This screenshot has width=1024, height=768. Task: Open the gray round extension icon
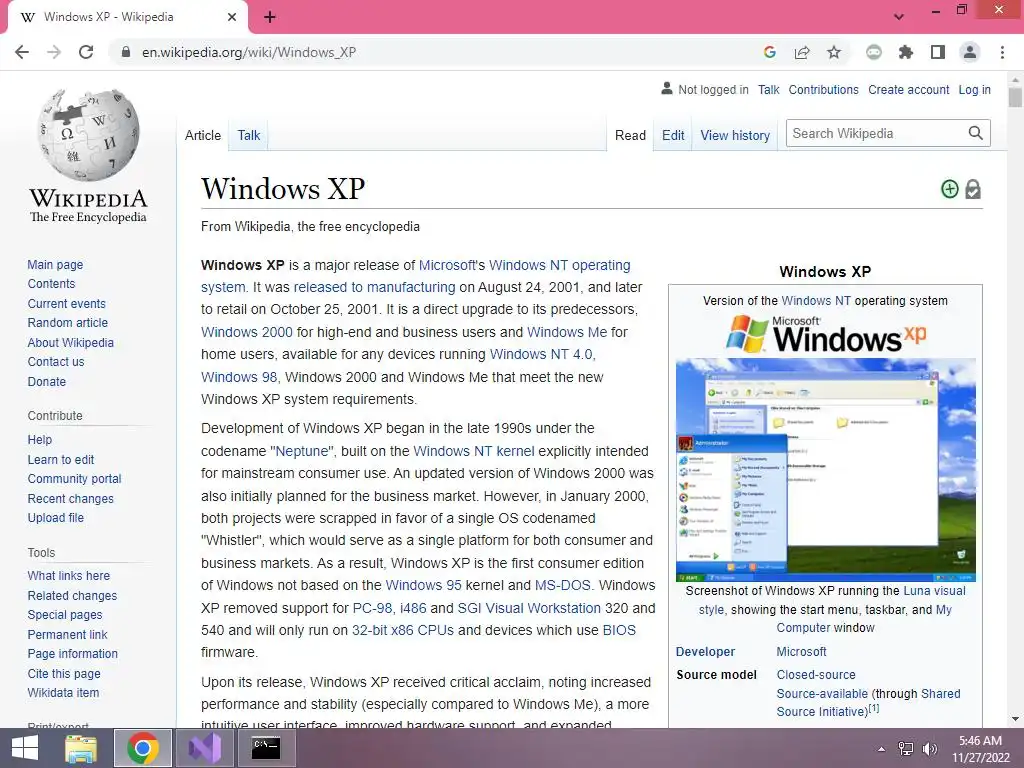874,52
